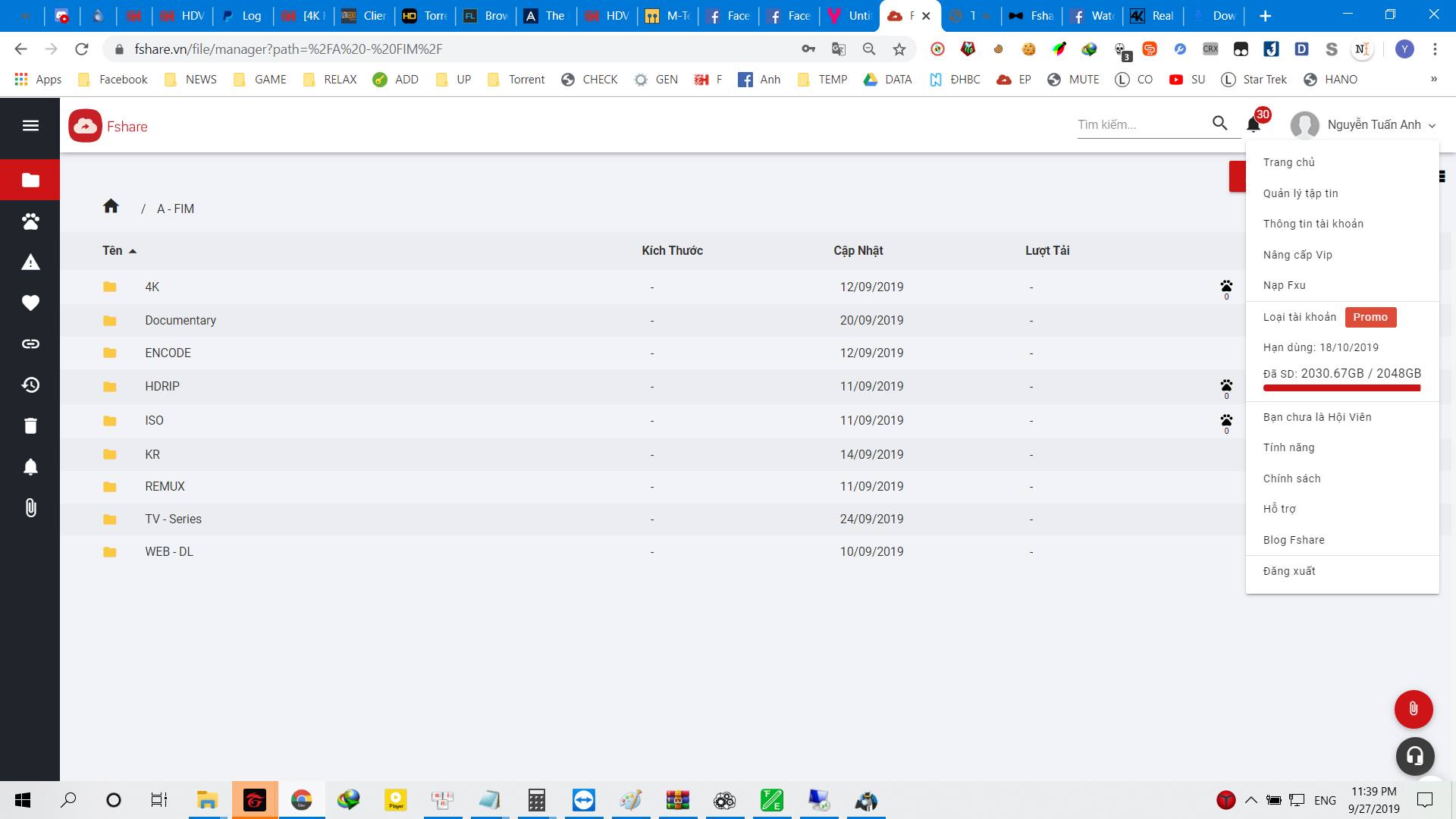Open the ENCODE folder

[x=168, y=353]
